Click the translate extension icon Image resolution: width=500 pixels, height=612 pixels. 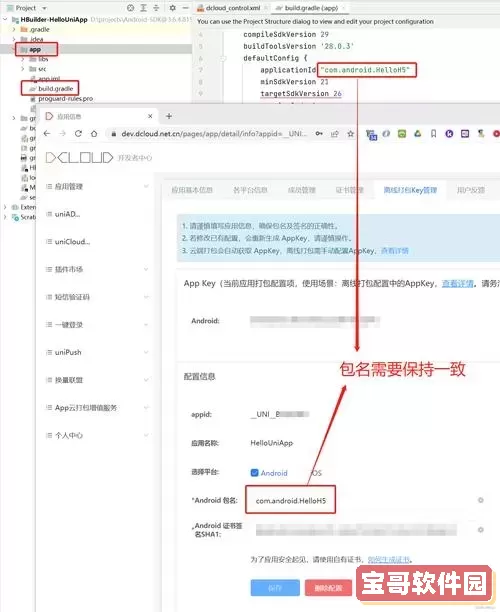(x=371, y=135)
